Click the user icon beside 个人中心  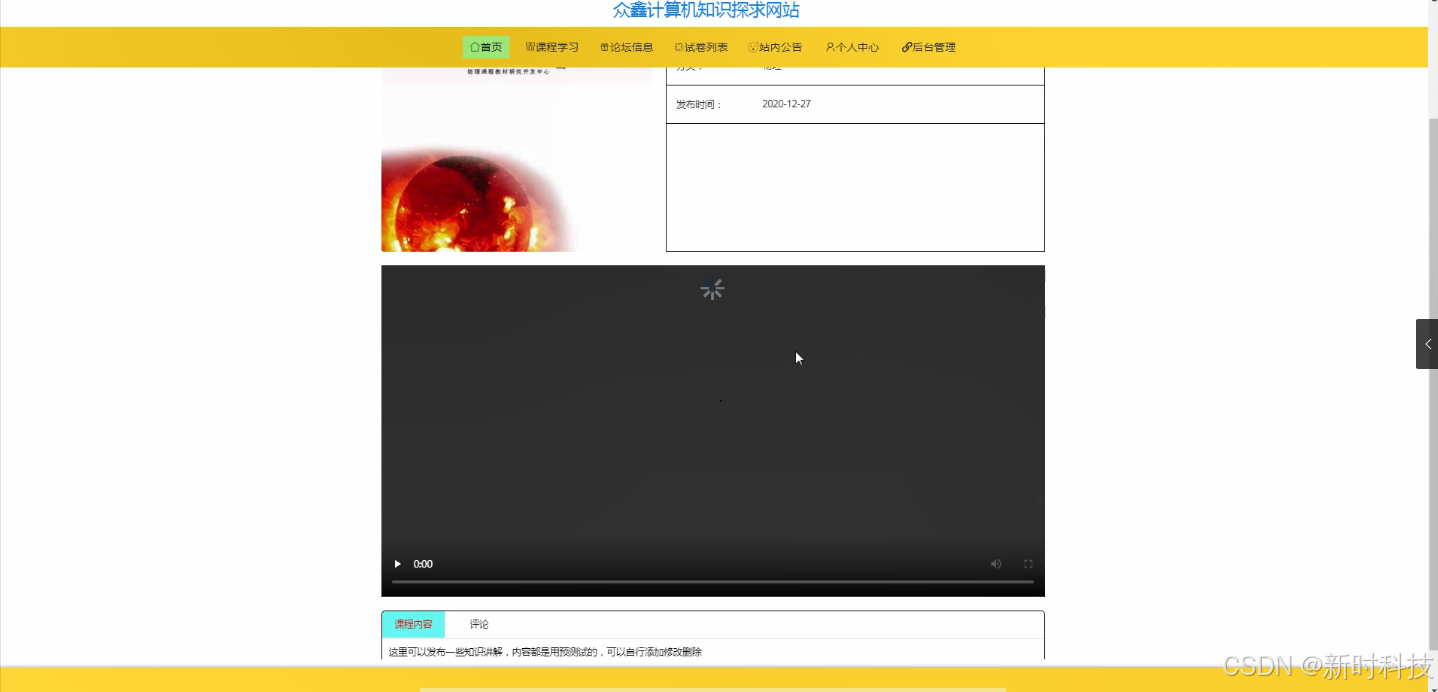pos(830,47)
